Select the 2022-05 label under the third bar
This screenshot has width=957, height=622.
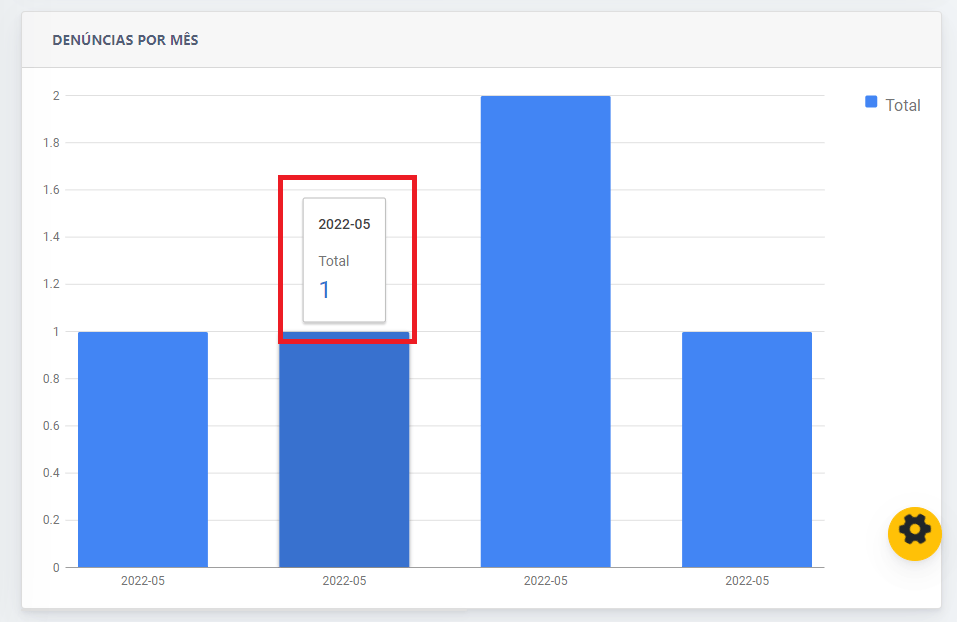coord(545,580)
